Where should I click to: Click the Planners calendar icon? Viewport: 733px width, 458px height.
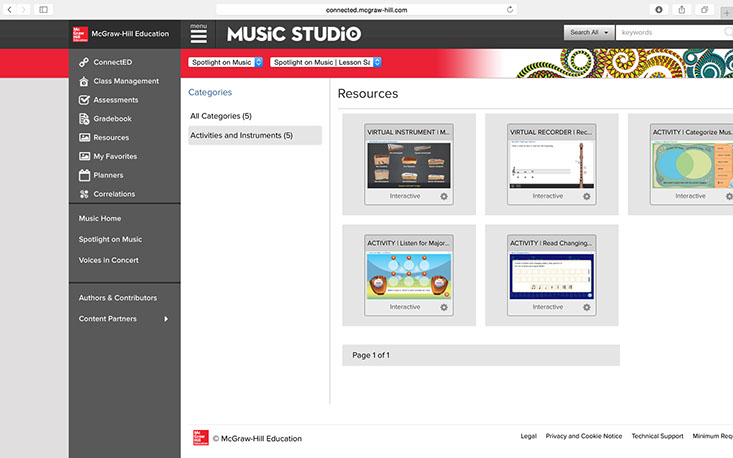[84, 175]
